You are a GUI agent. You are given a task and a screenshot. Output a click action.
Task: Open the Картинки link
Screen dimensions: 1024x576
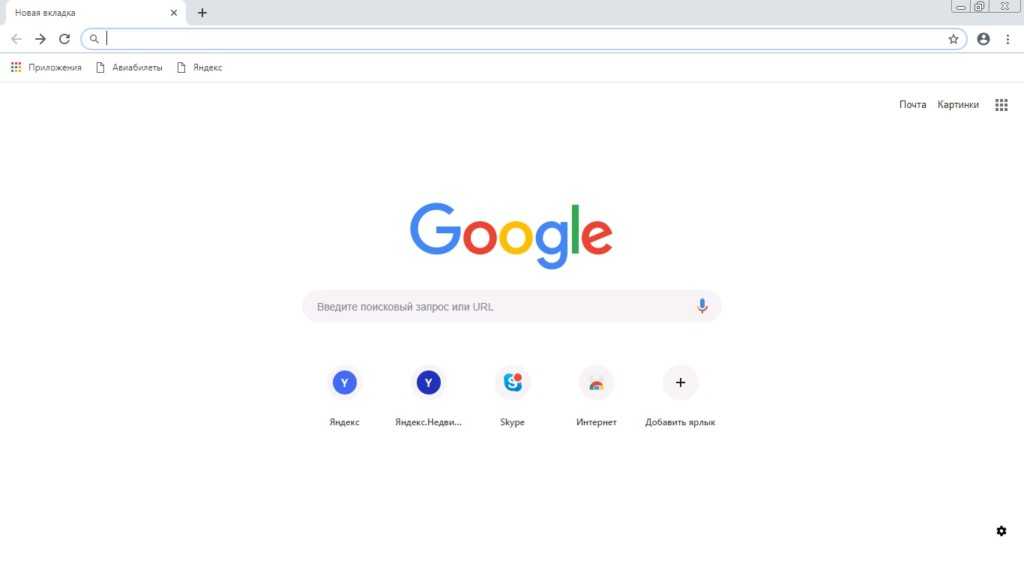point(958,104)
